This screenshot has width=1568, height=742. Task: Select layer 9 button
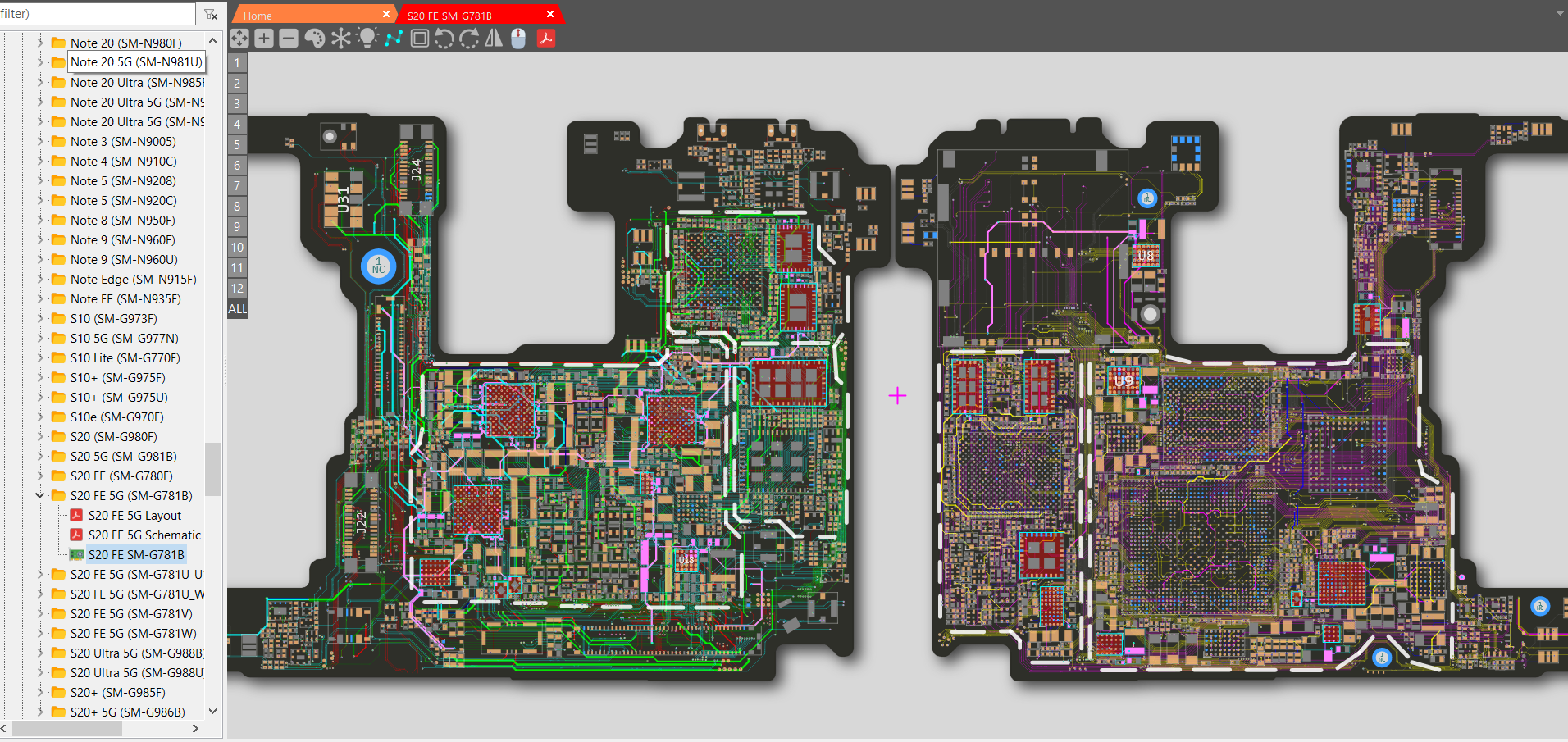(238, 227)
